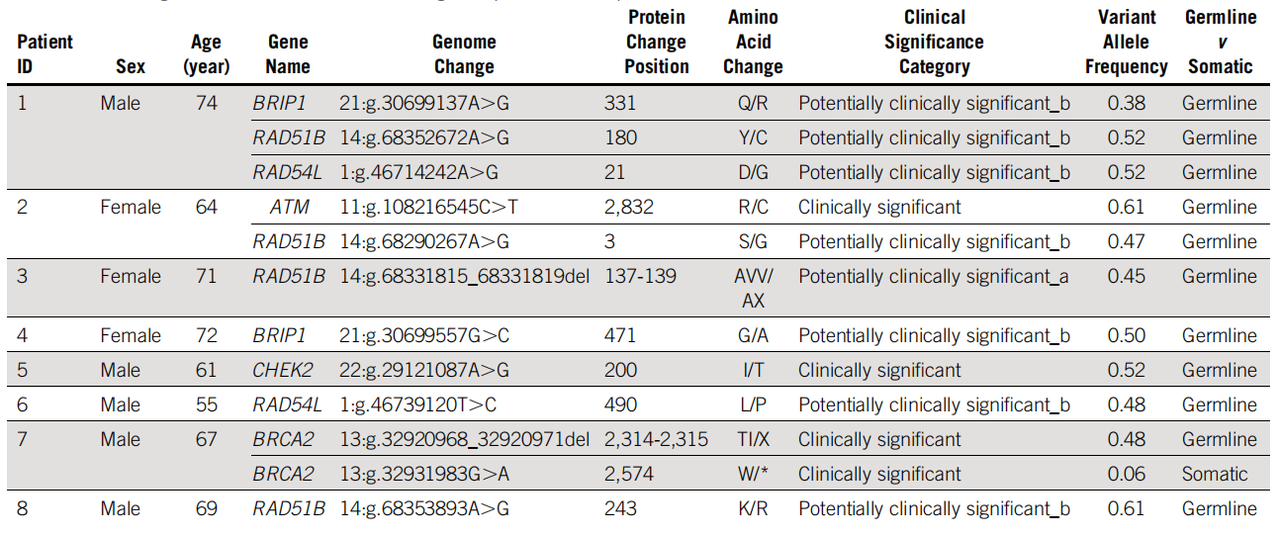Click the 13:g.32931983G>A genome change cell

click(425, 474)
